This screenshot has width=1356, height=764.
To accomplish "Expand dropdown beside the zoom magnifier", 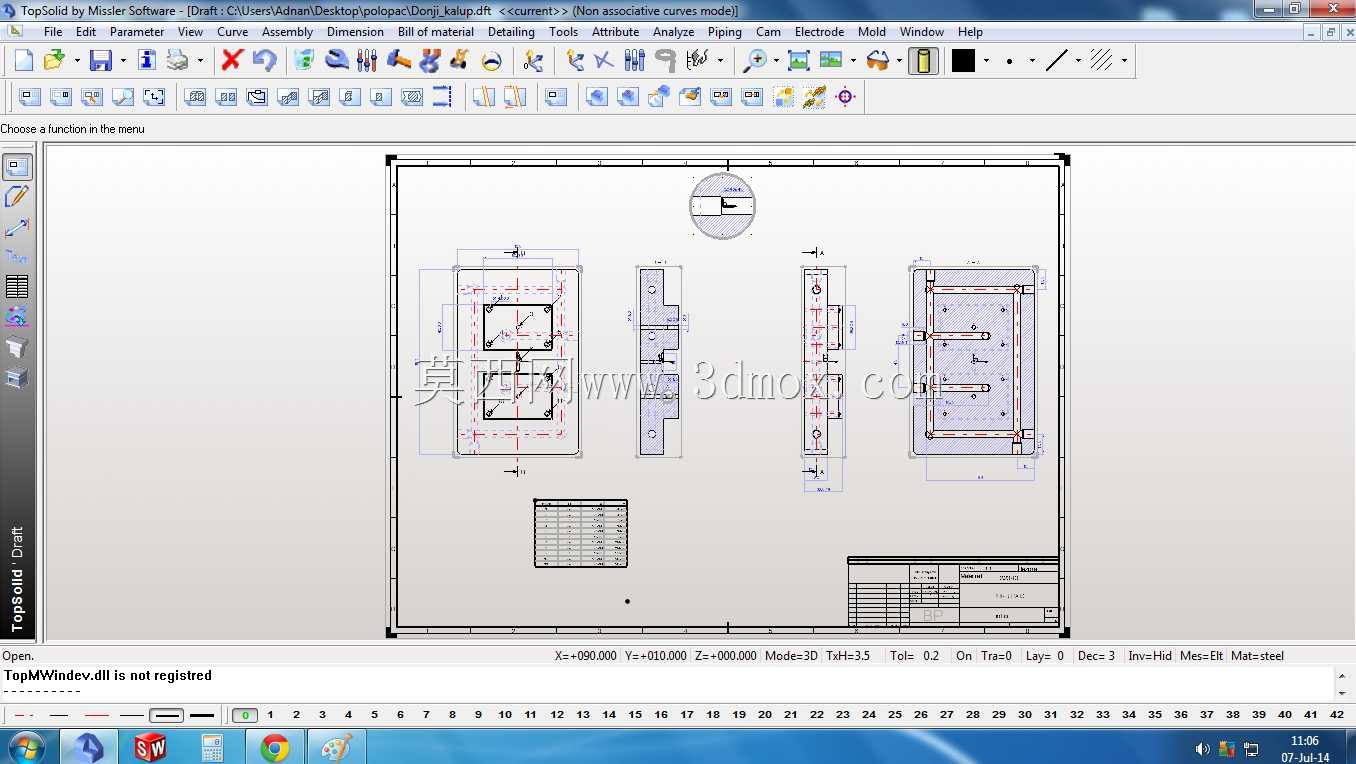I will [x=776, y=61].
